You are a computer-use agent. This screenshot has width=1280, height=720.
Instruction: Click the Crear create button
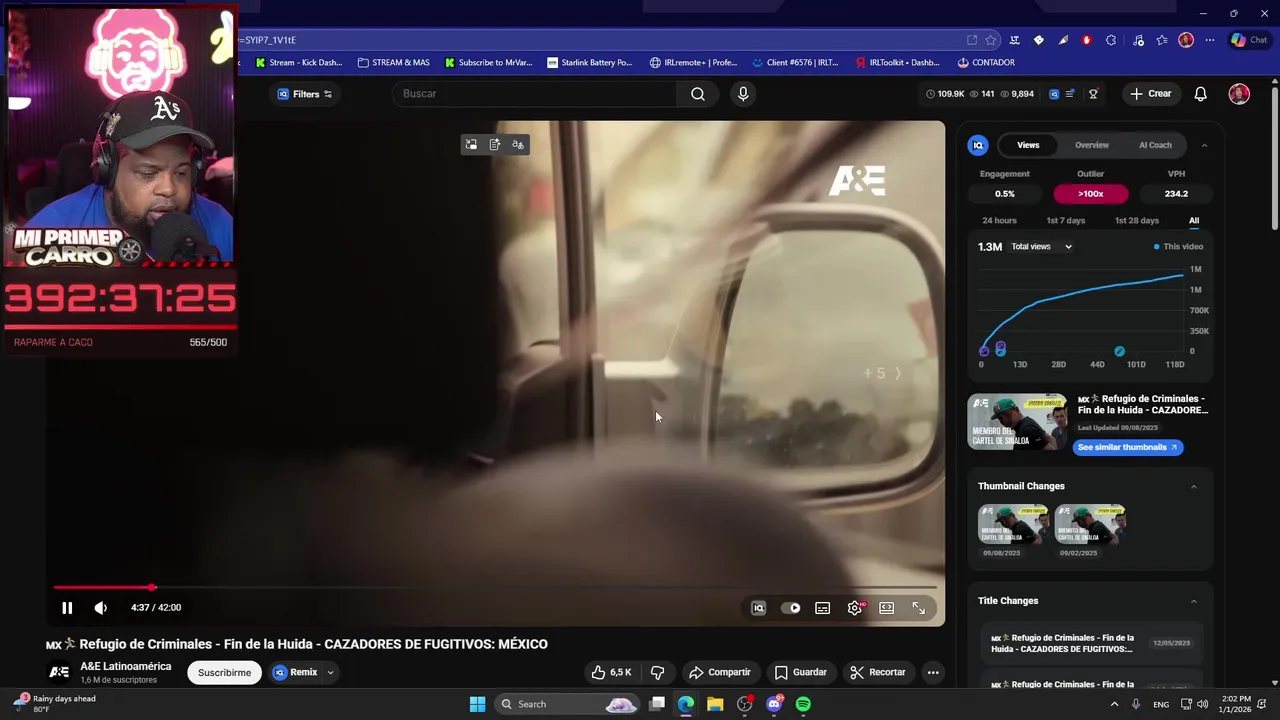point(1151,94)
